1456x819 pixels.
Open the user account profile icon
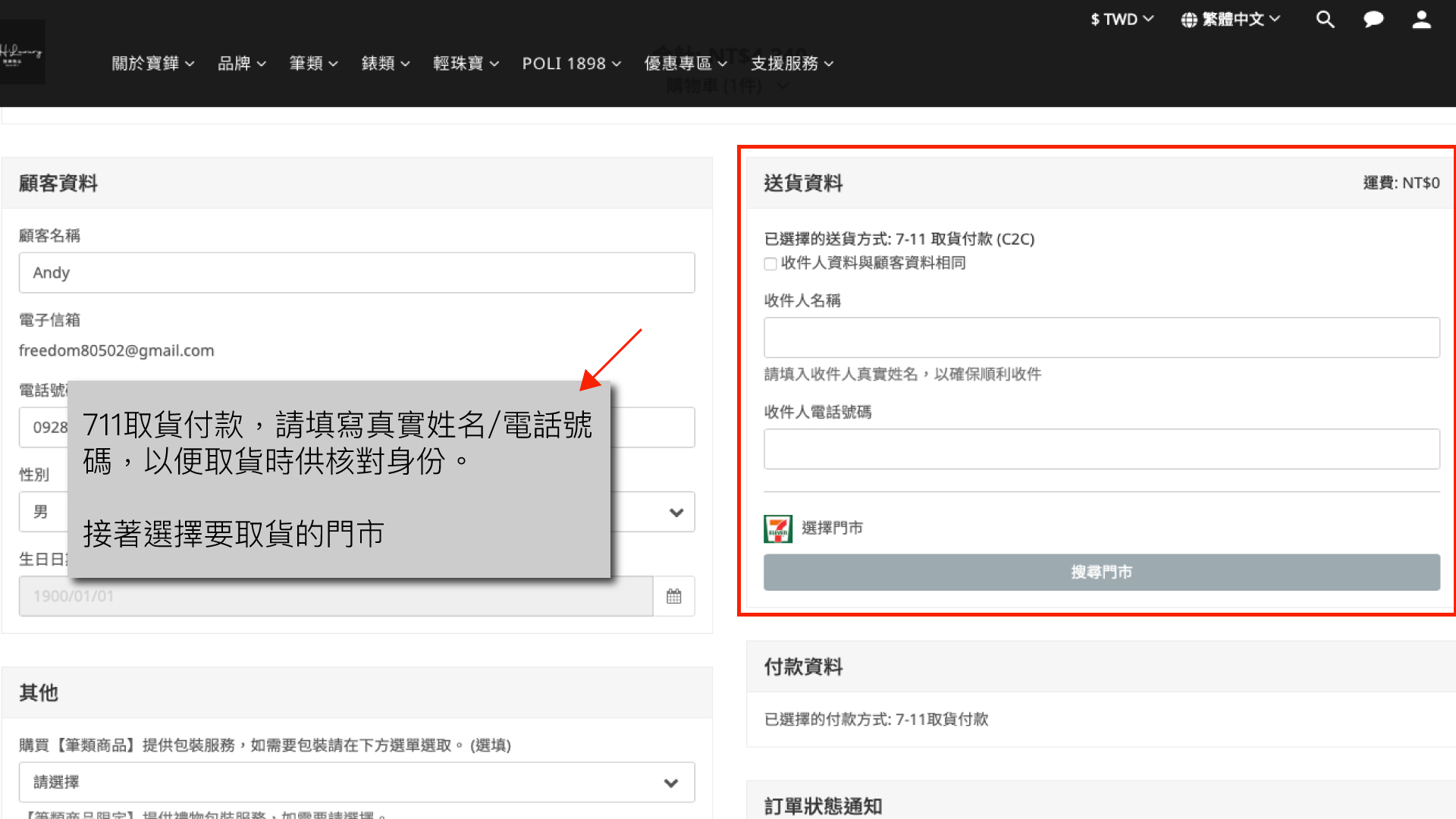(x=1421, y=20)
